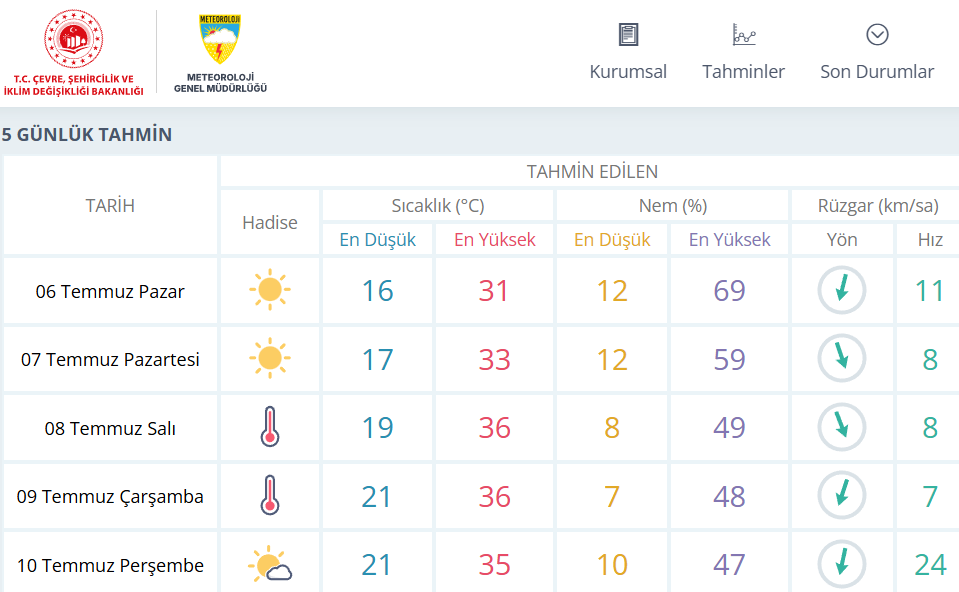959x592 pixels.
Task: Click the sunny icon for 07 Temmuz Pazartesi
Action: (x=270, y=358)
